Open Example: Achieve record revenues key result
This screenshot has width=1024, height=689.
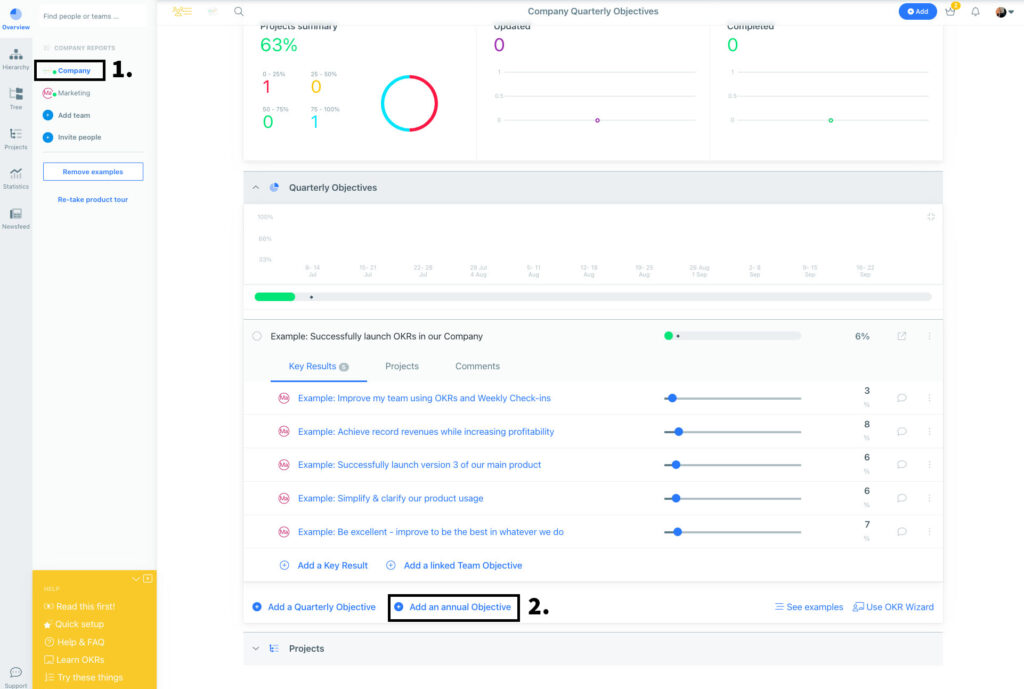click(426, 432)
